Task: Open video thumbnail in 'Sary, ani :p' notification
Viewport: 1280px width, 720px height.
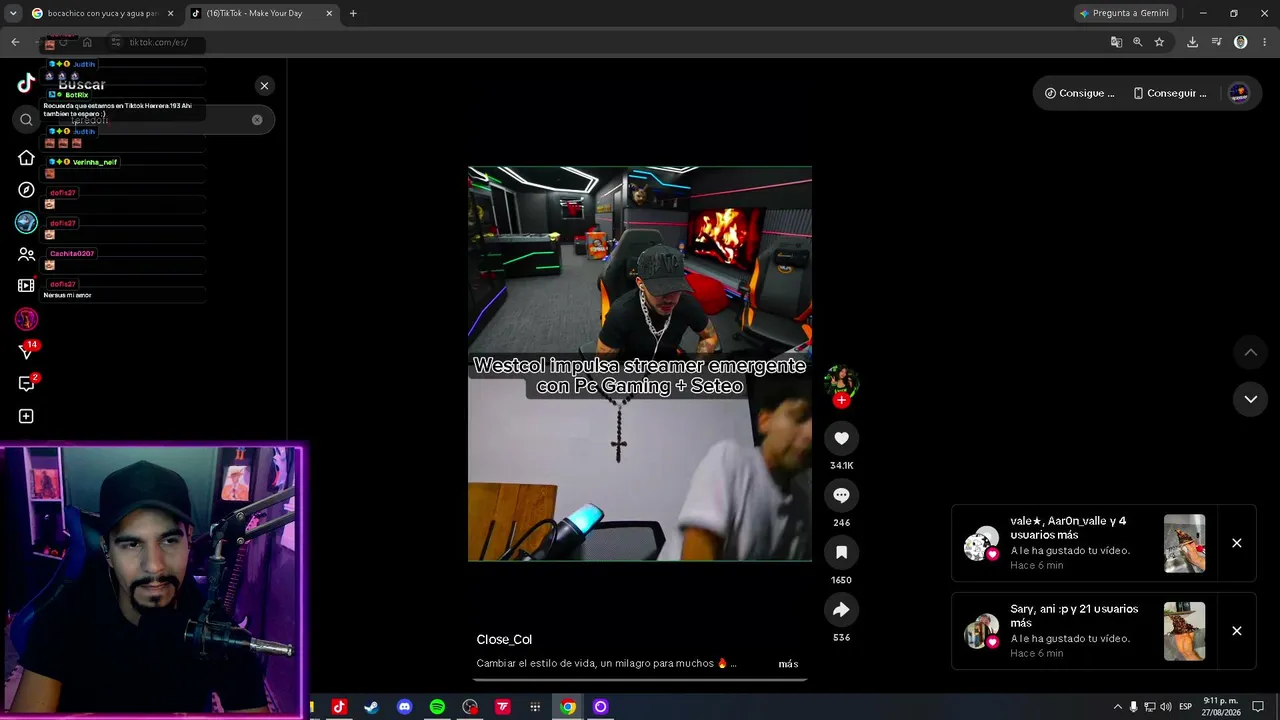Action: [1184, 631]
